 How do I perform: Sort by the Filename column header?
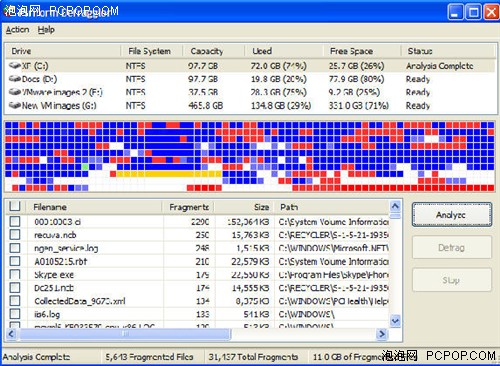tap(93, 207)
